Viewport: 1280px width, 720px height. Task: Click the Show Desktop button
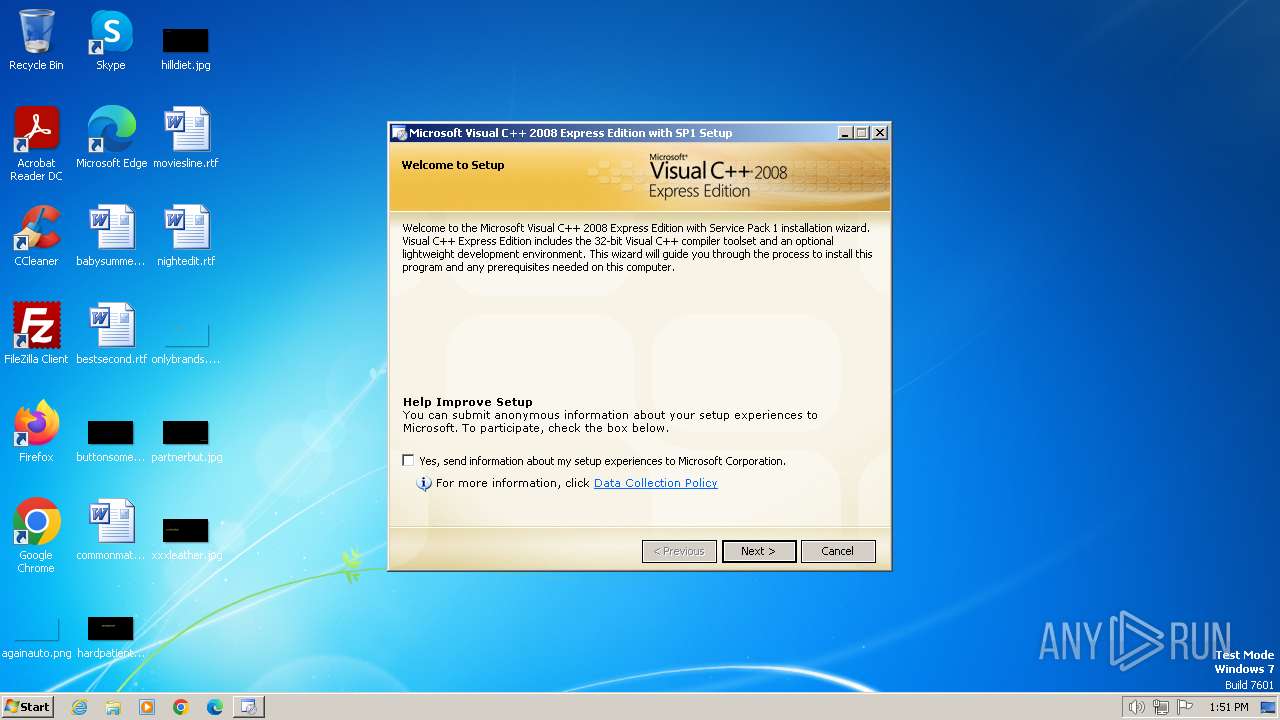tap(1268, 707)
